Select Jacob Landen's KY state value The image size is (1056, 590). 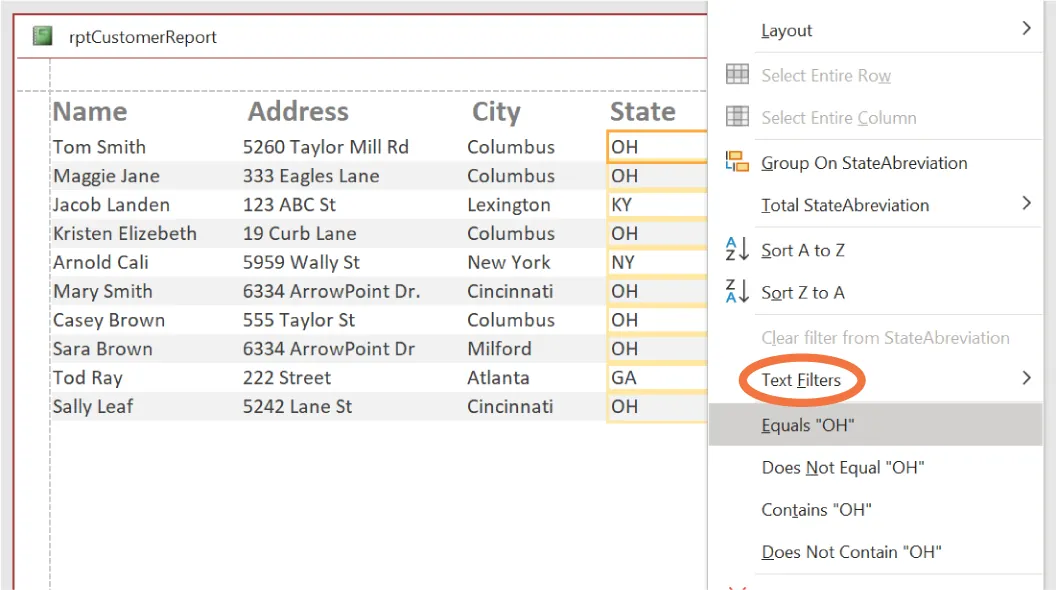[x=655, y=204]
